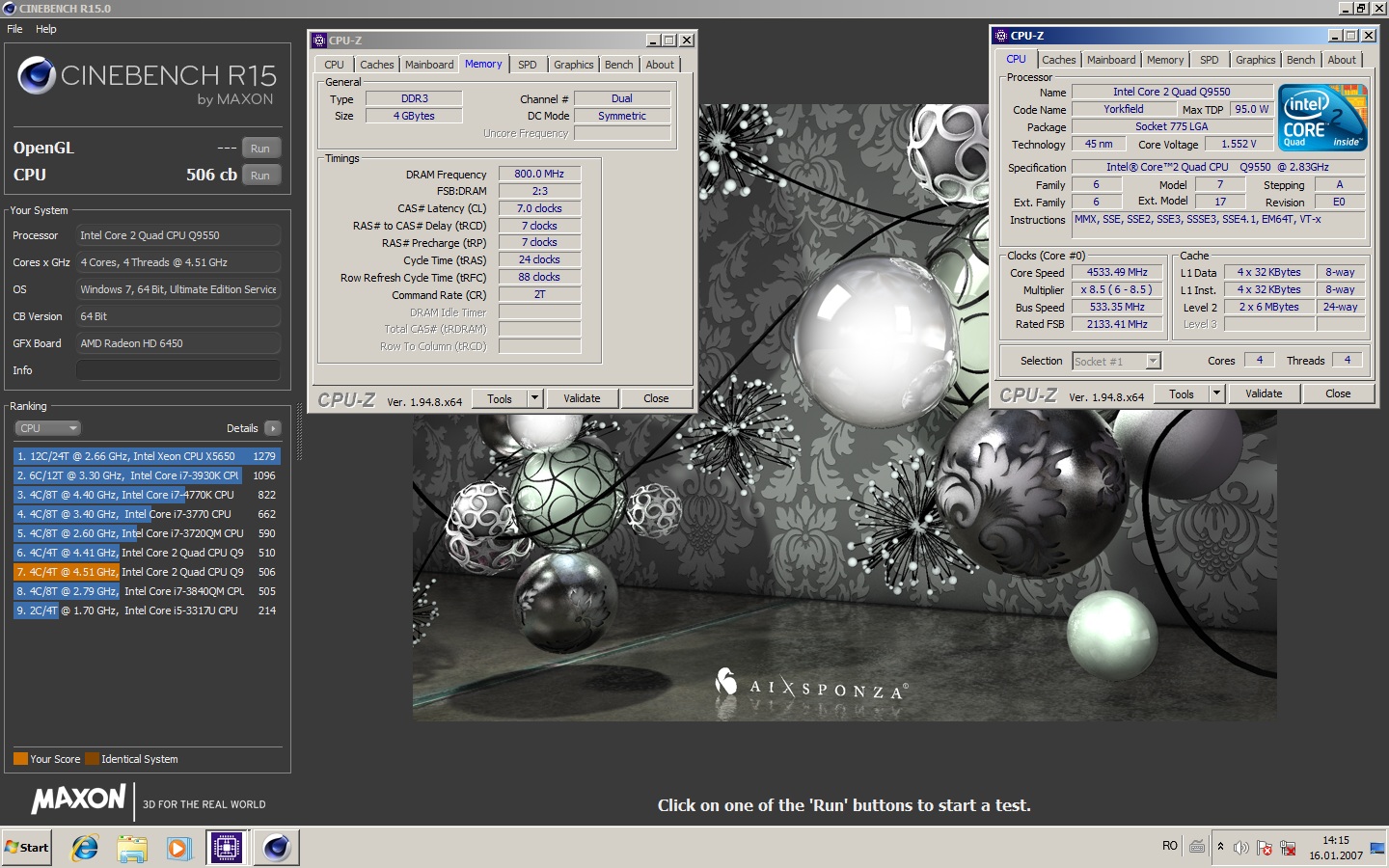Click the volume speaker tray icon

tap(1241, 848)
